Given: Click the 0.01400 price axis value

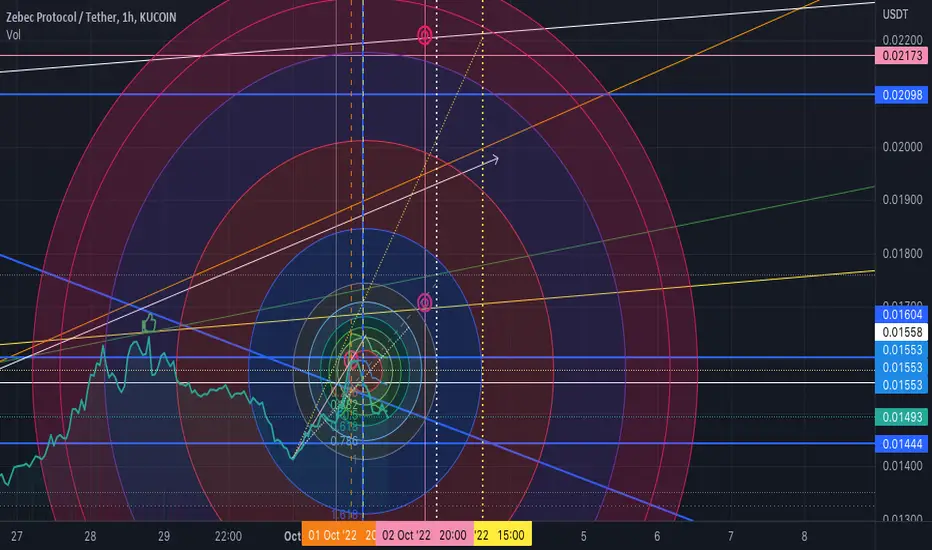Looking at the screenshot, I should [x=902, y=466].
